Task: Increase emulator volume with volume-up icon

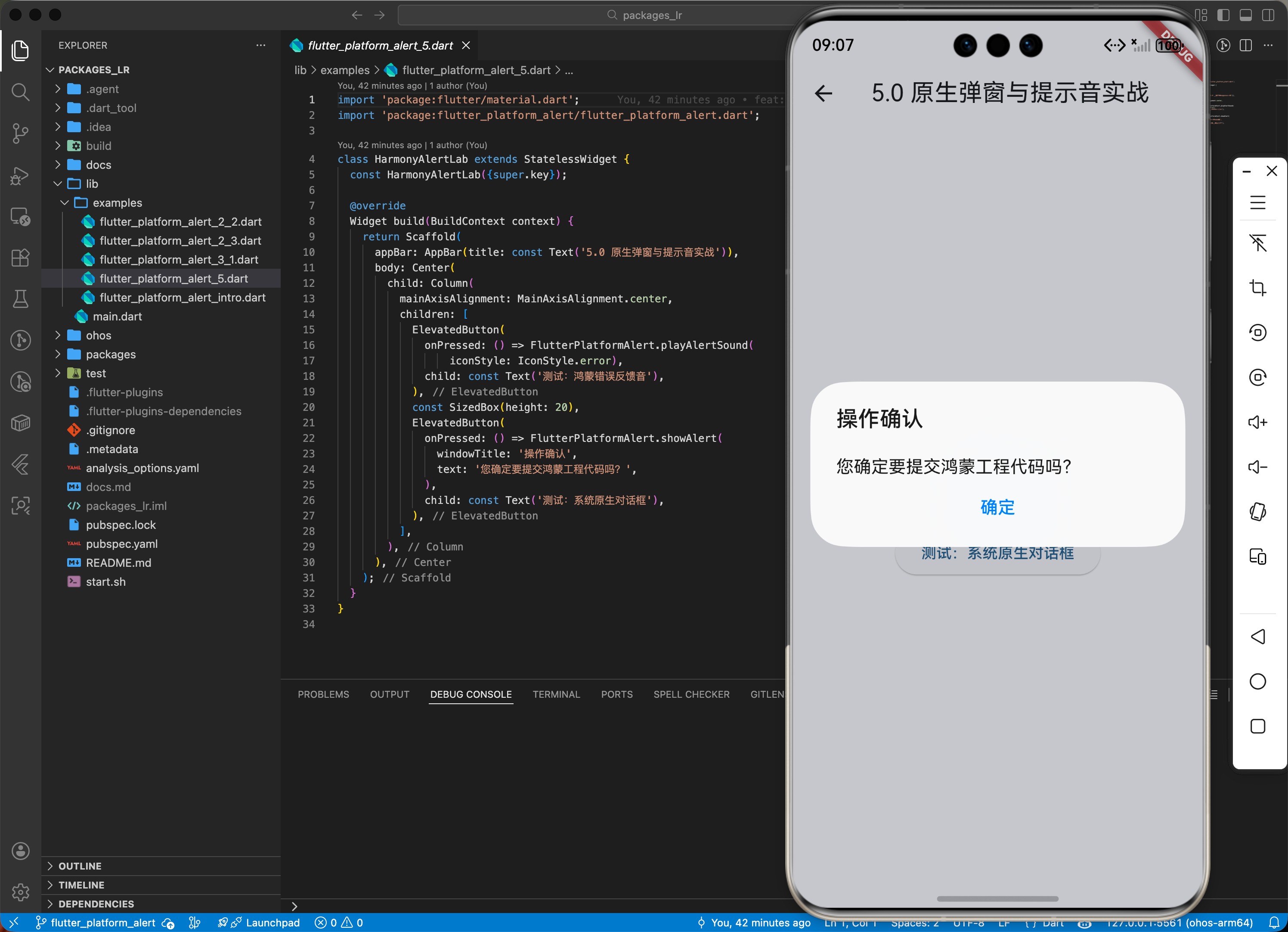Action: (1258, 422)
